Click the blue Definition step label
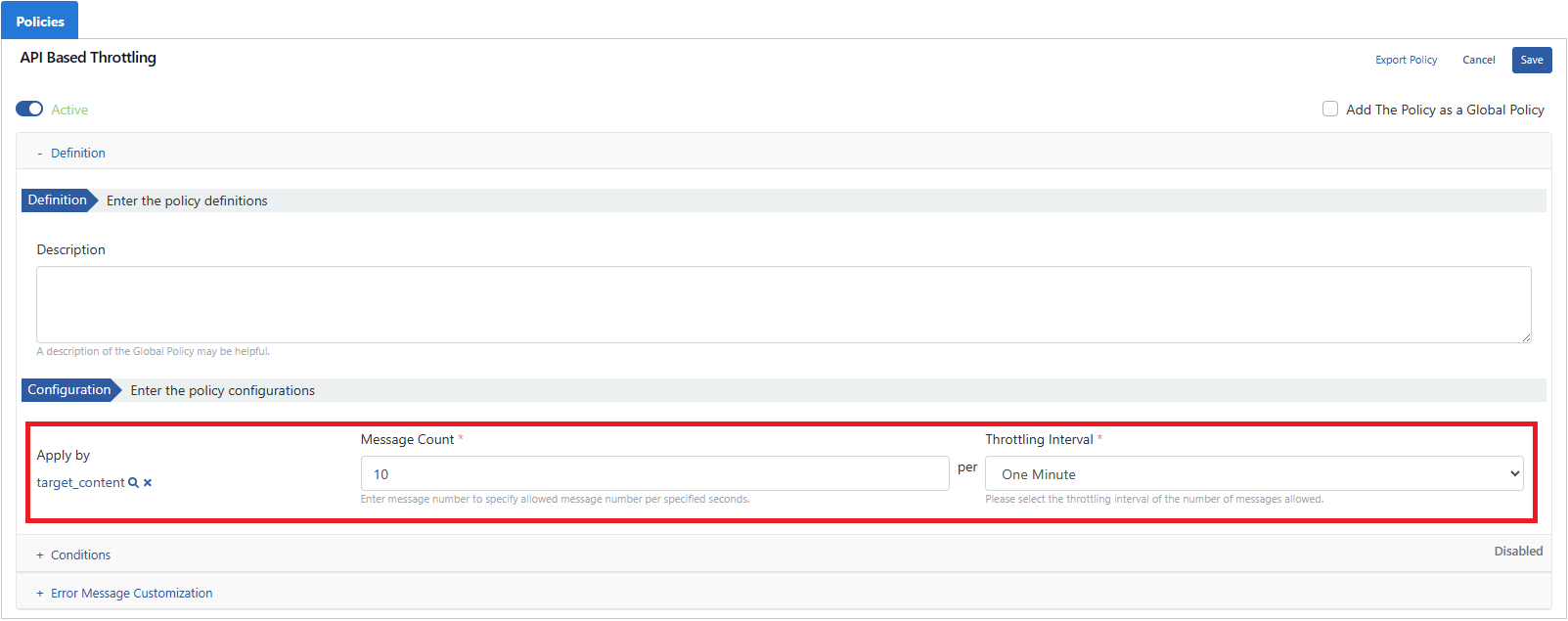The width and height of the screenshot is (1568, 621). (x=58, y=200)
